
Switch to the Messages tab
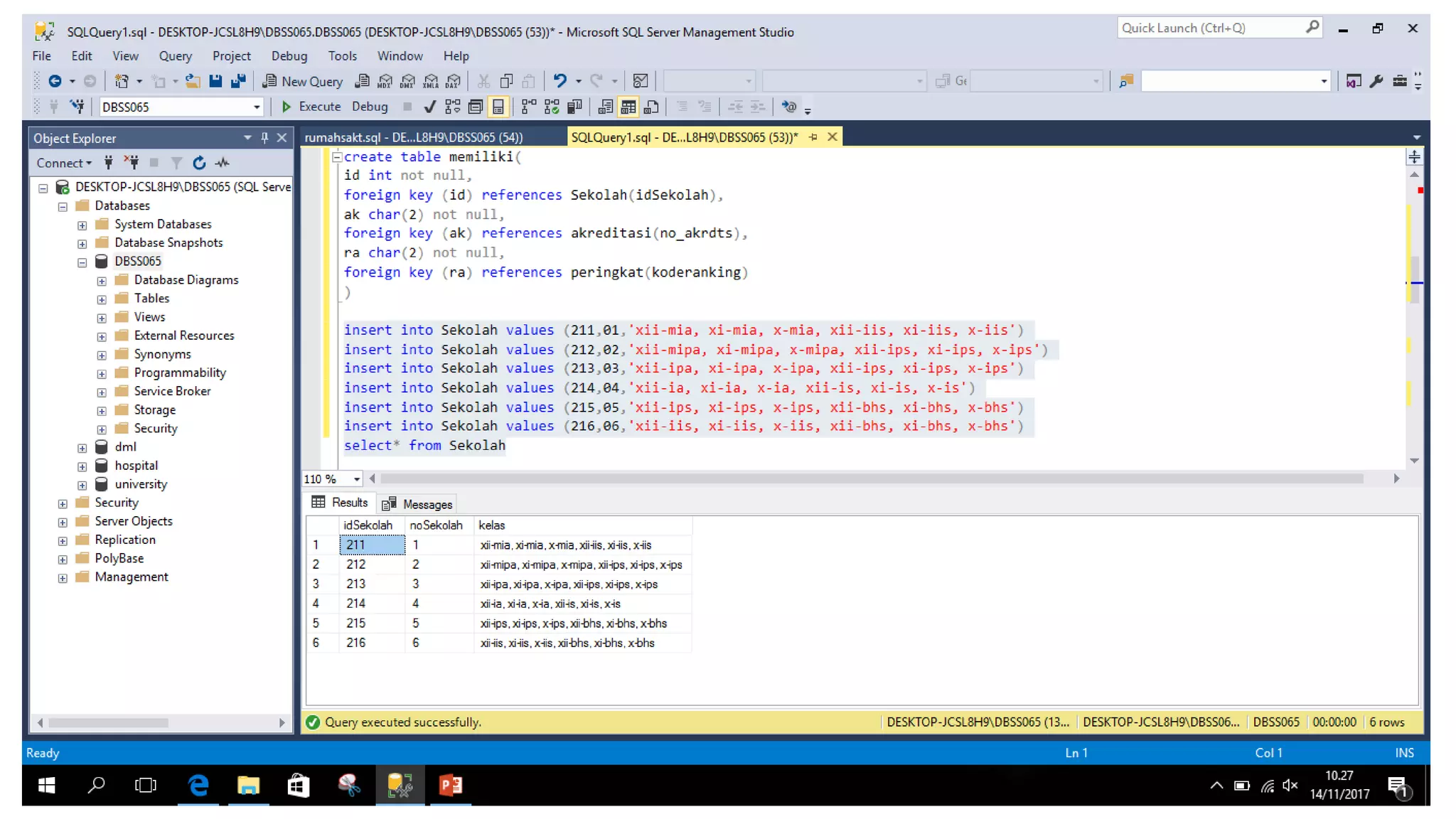click(x=417, y=504)
